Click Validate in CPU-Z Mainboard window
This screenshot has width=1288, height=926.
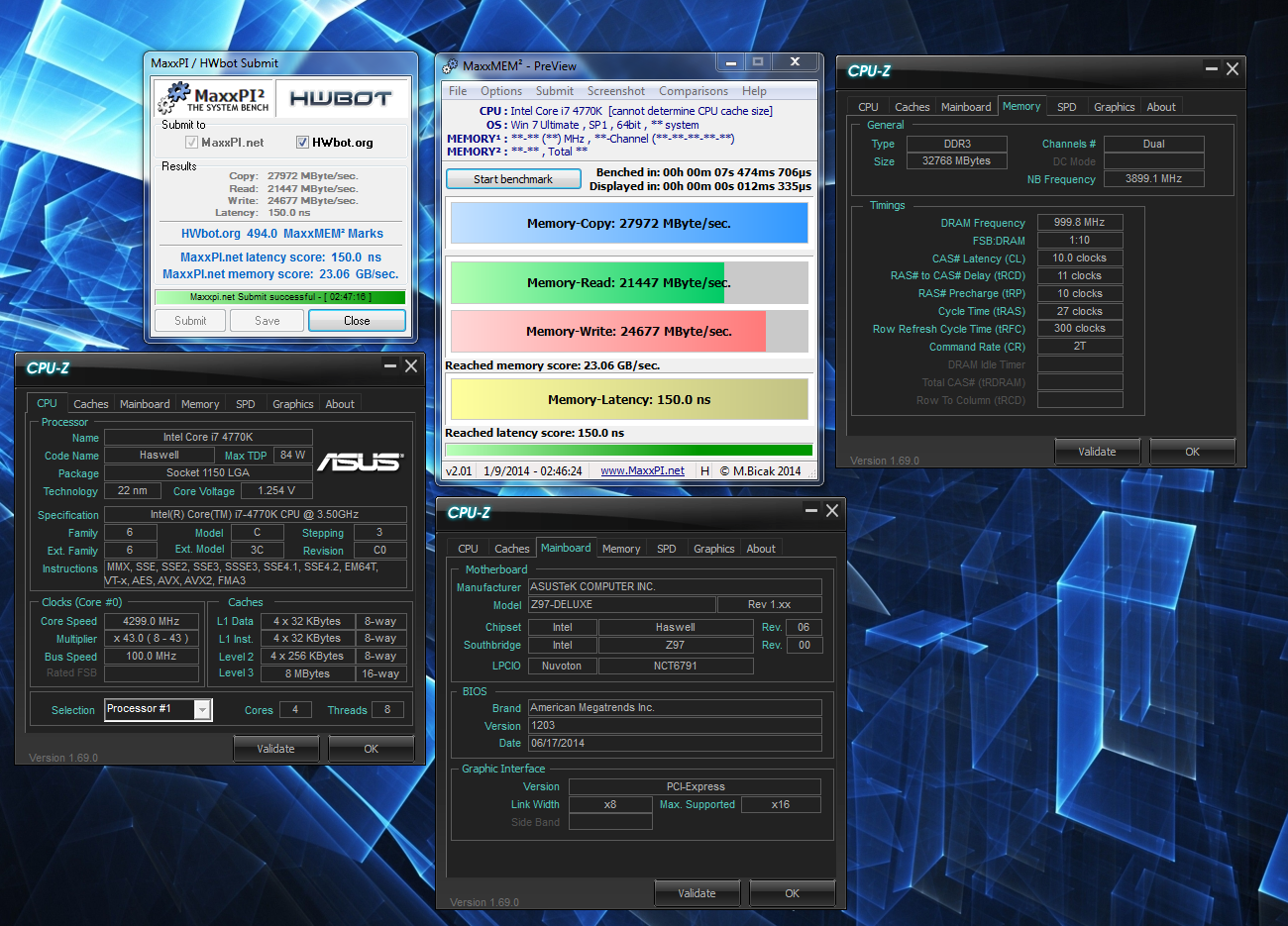pos(697,893)
